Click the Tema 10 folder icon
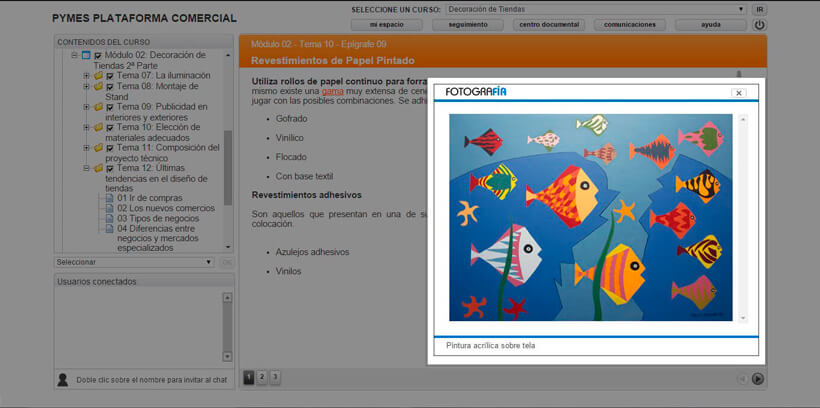The image size is (820, 408). point(98,127)
